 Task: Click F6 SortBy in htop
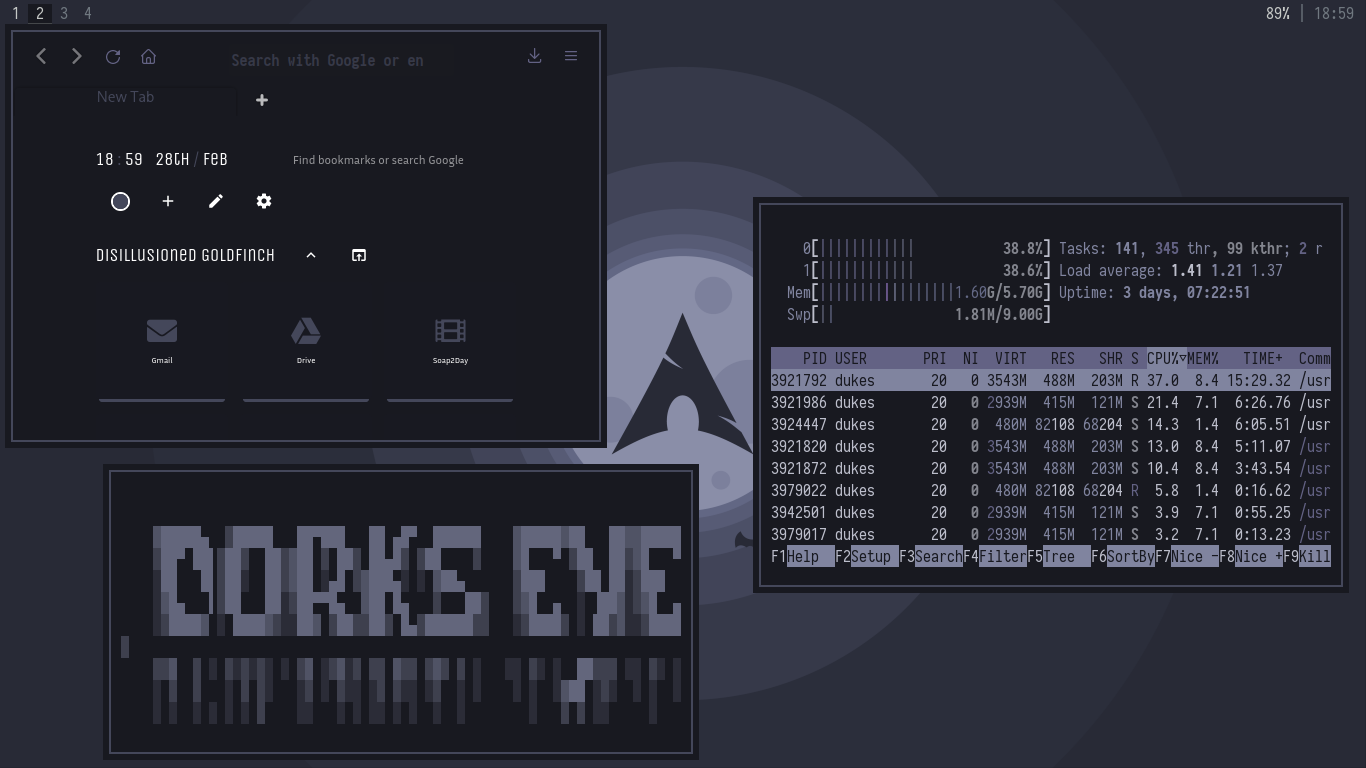pos(1123,557)
